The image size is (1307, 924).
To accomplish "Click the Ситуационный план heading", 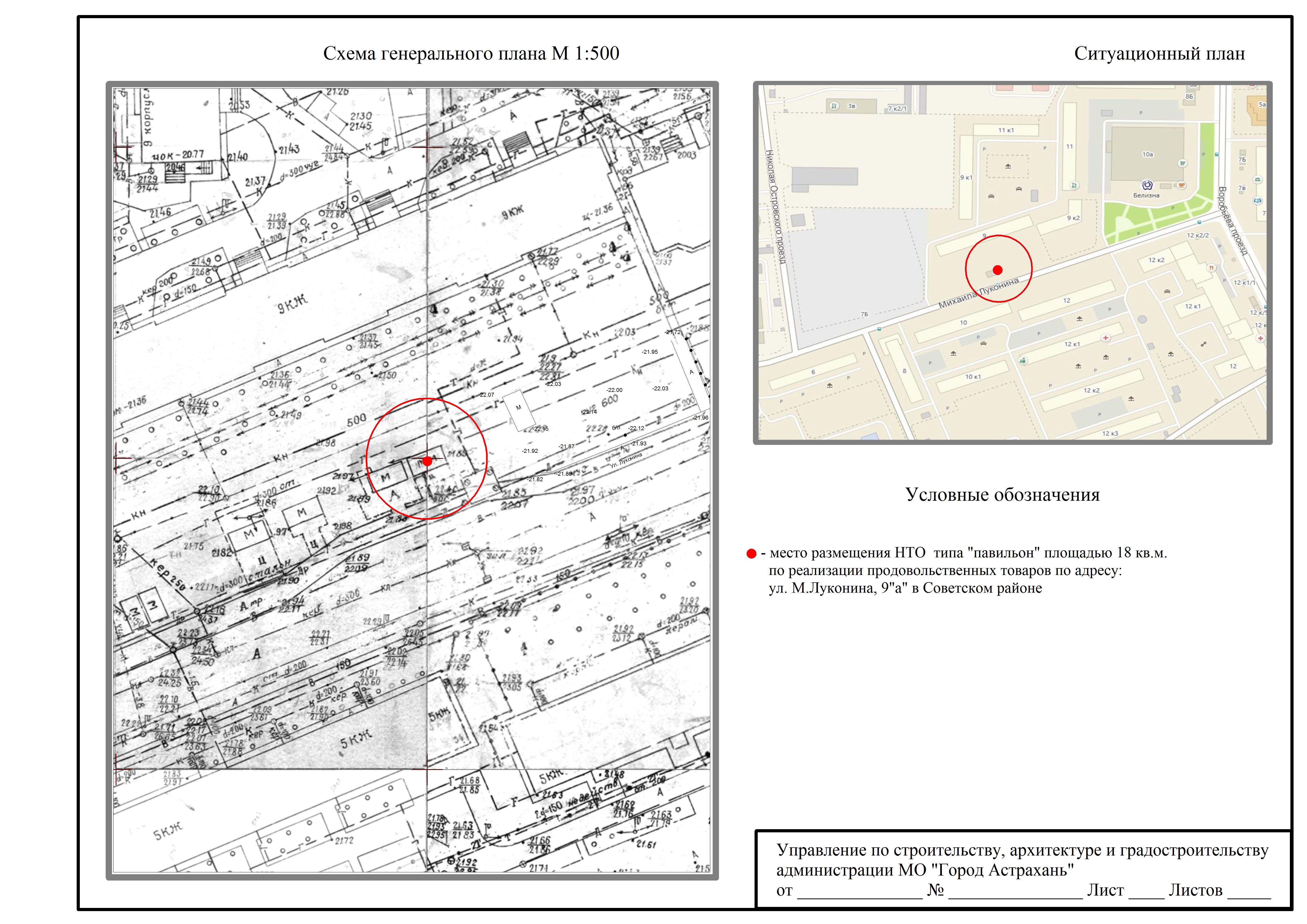I will coord(1159,53).
